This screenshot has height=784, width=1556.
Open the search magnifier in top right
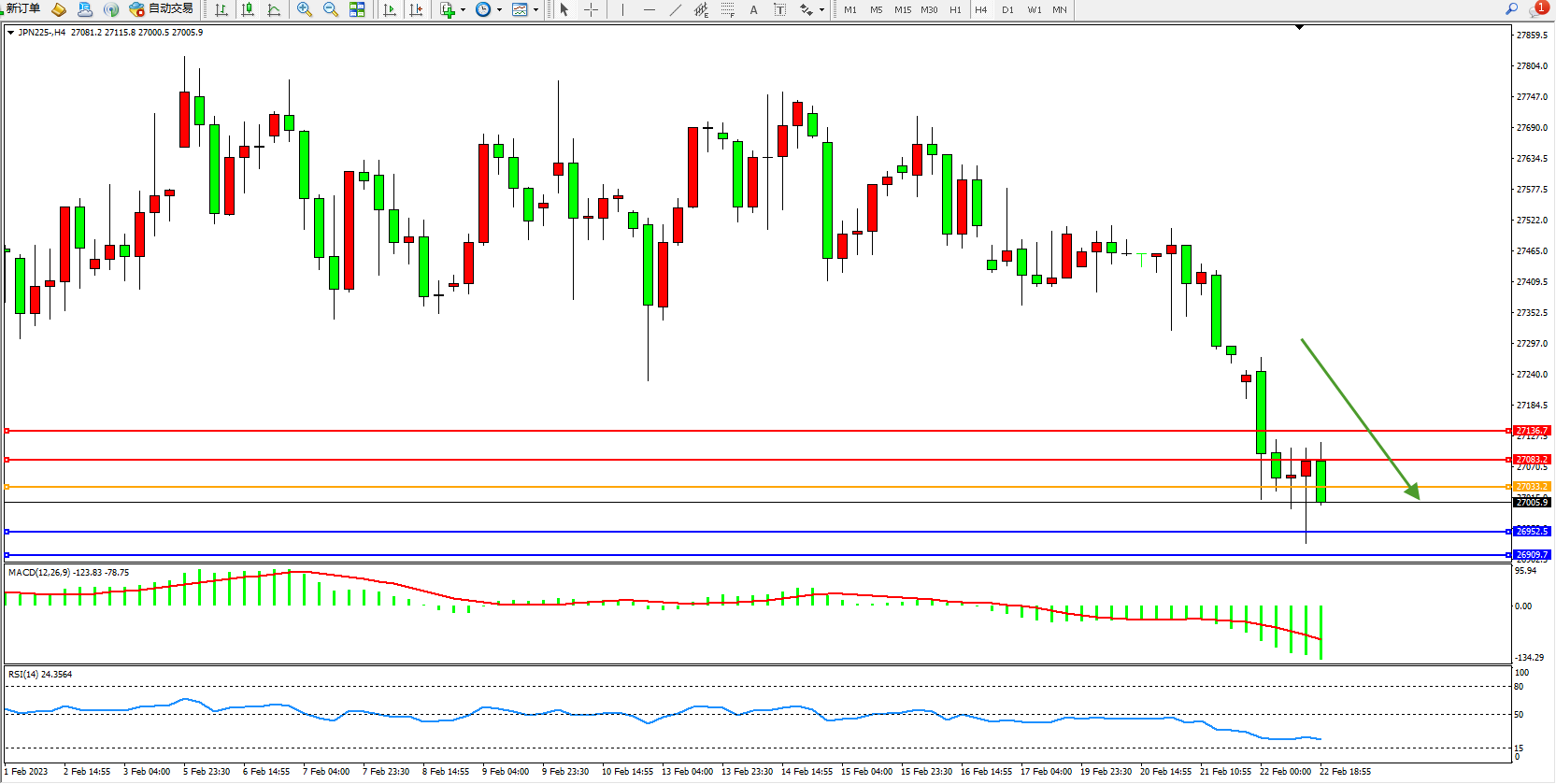[x=1511, y=9]
